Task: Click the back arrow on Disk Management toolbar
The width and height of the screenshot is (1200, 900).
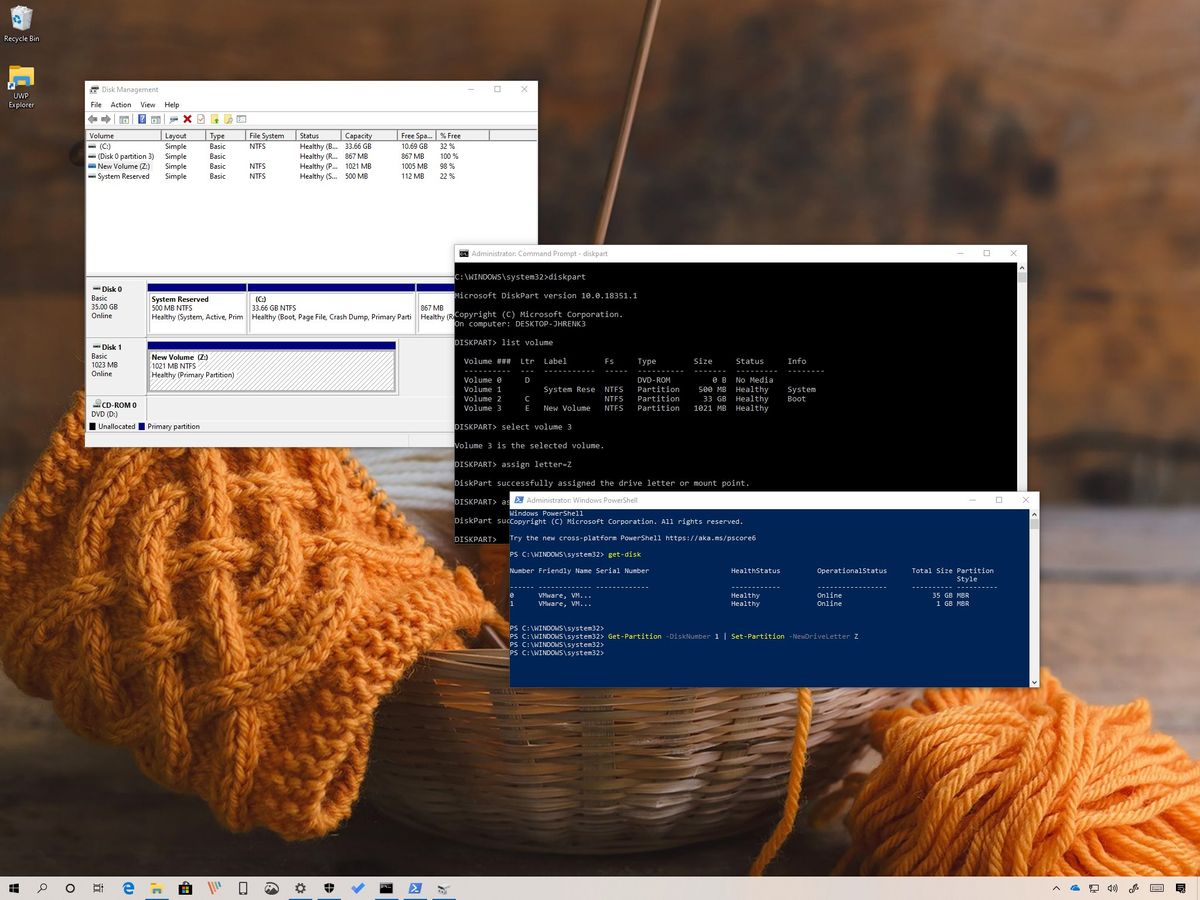Action: coord(93,119)
